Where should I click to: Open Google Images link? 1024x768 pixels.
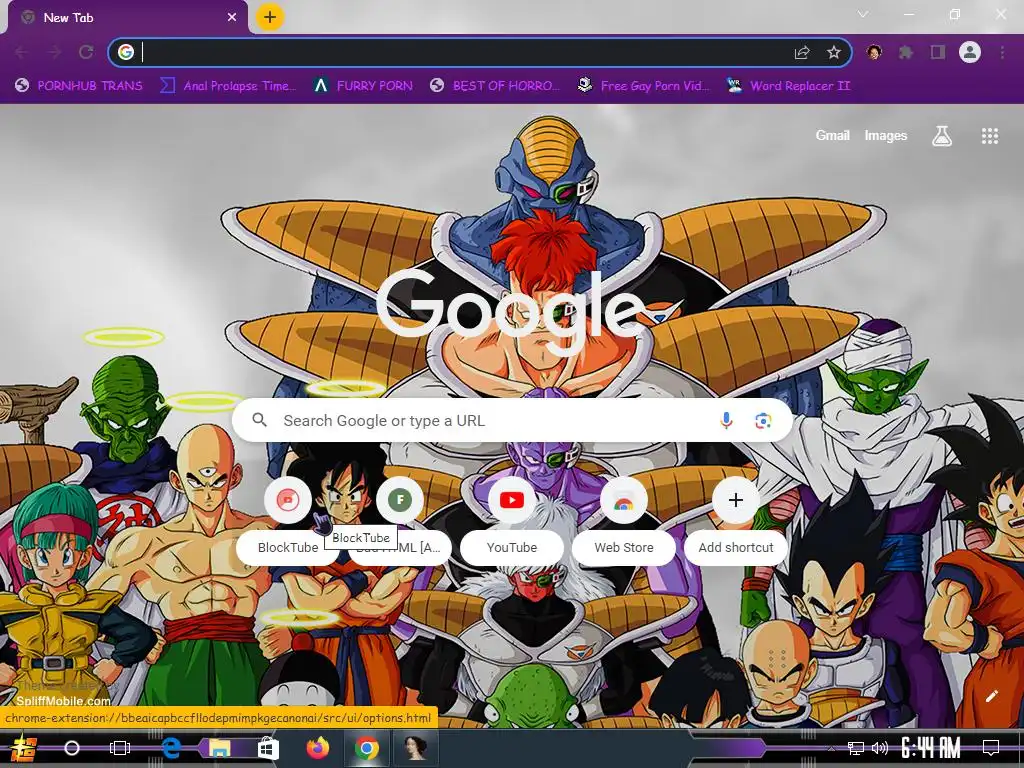click(x=886, y=135)
